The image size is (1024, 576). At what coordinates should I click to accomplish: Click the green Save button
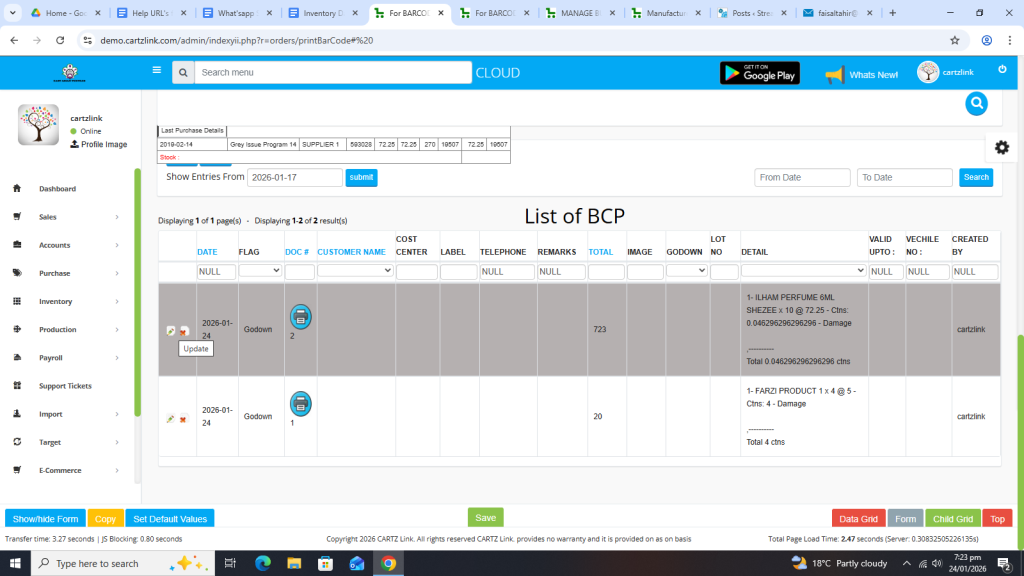[x=485, y=518]
